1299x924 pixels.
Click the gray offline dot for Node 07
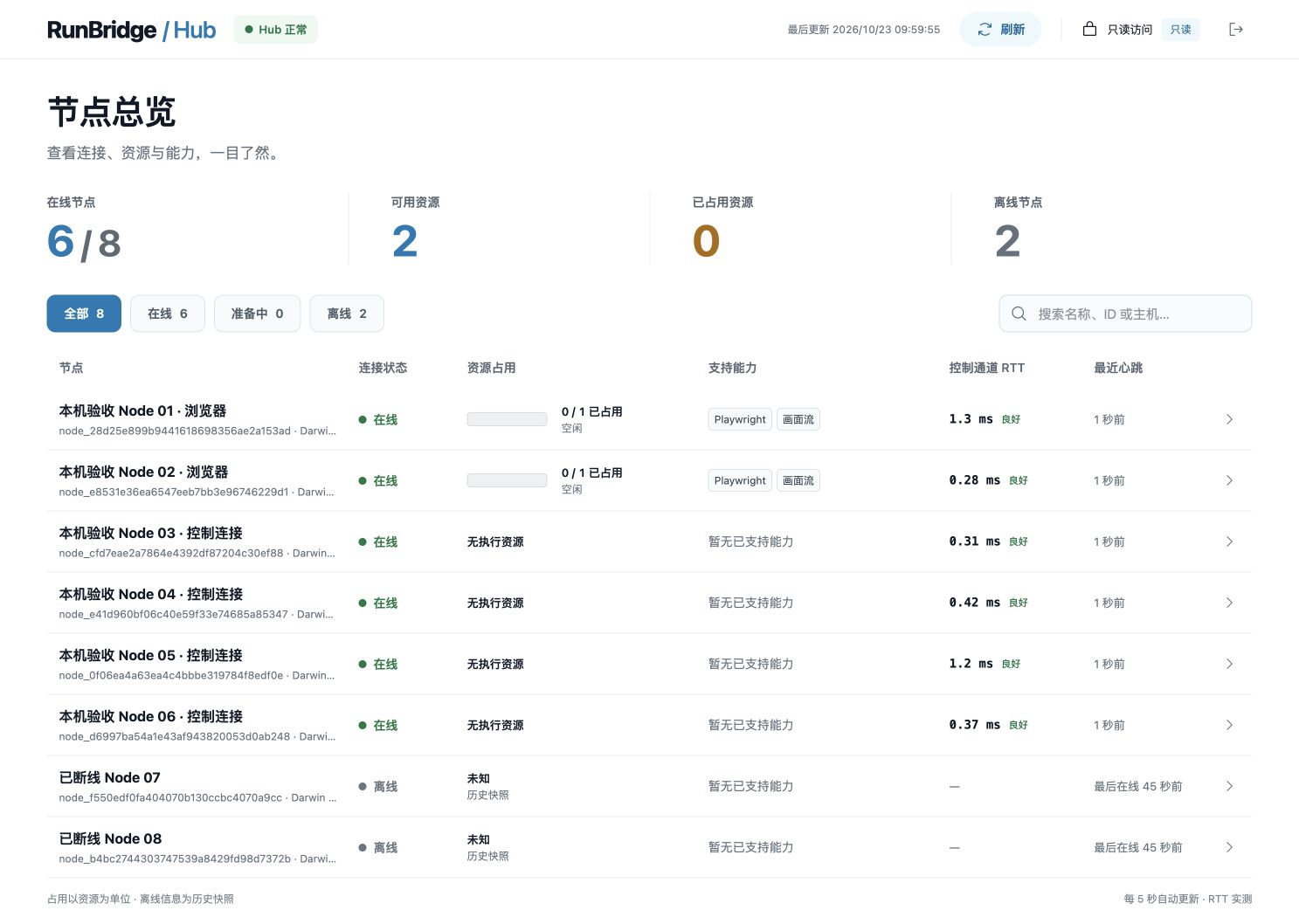(363, 787)
